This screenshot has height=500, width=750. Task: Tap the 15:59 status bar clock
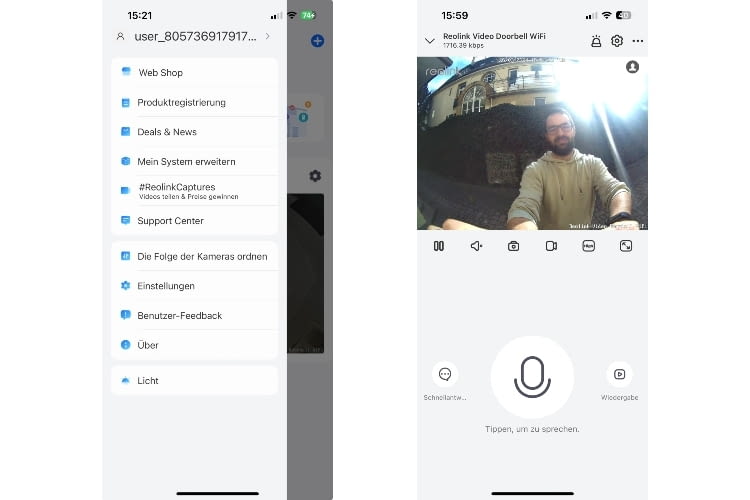point(454,15)
